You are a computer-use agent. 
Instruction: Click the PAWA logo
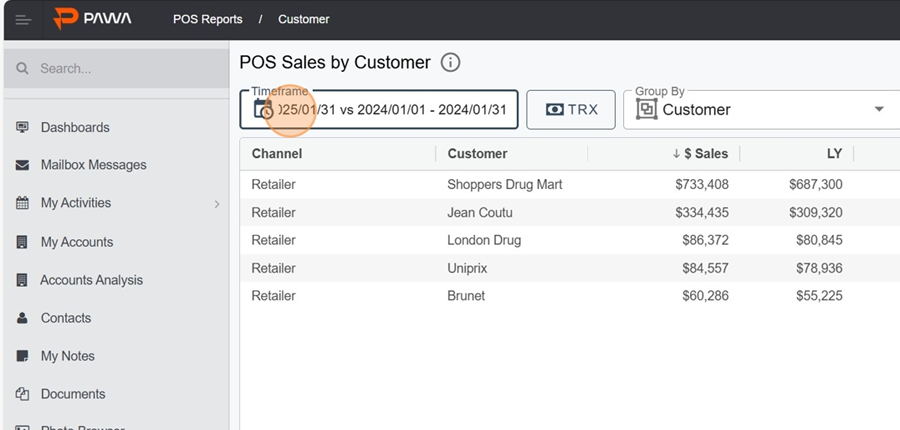pyautogui.click(x=92, y=19)
